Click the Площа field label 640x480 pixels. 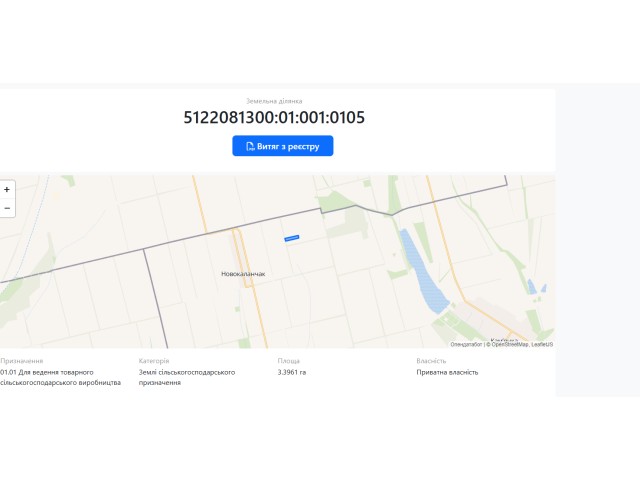click(289, 361)
